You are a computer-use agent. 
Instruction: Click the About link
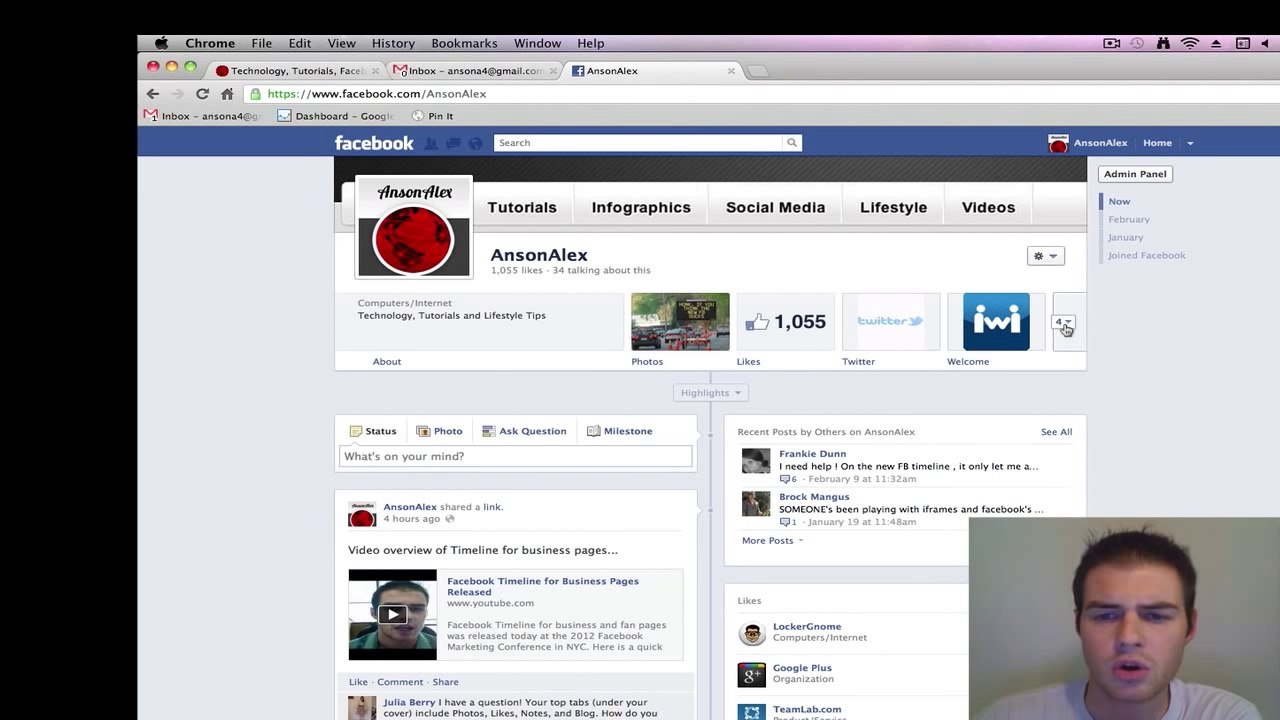pos(387,362)
